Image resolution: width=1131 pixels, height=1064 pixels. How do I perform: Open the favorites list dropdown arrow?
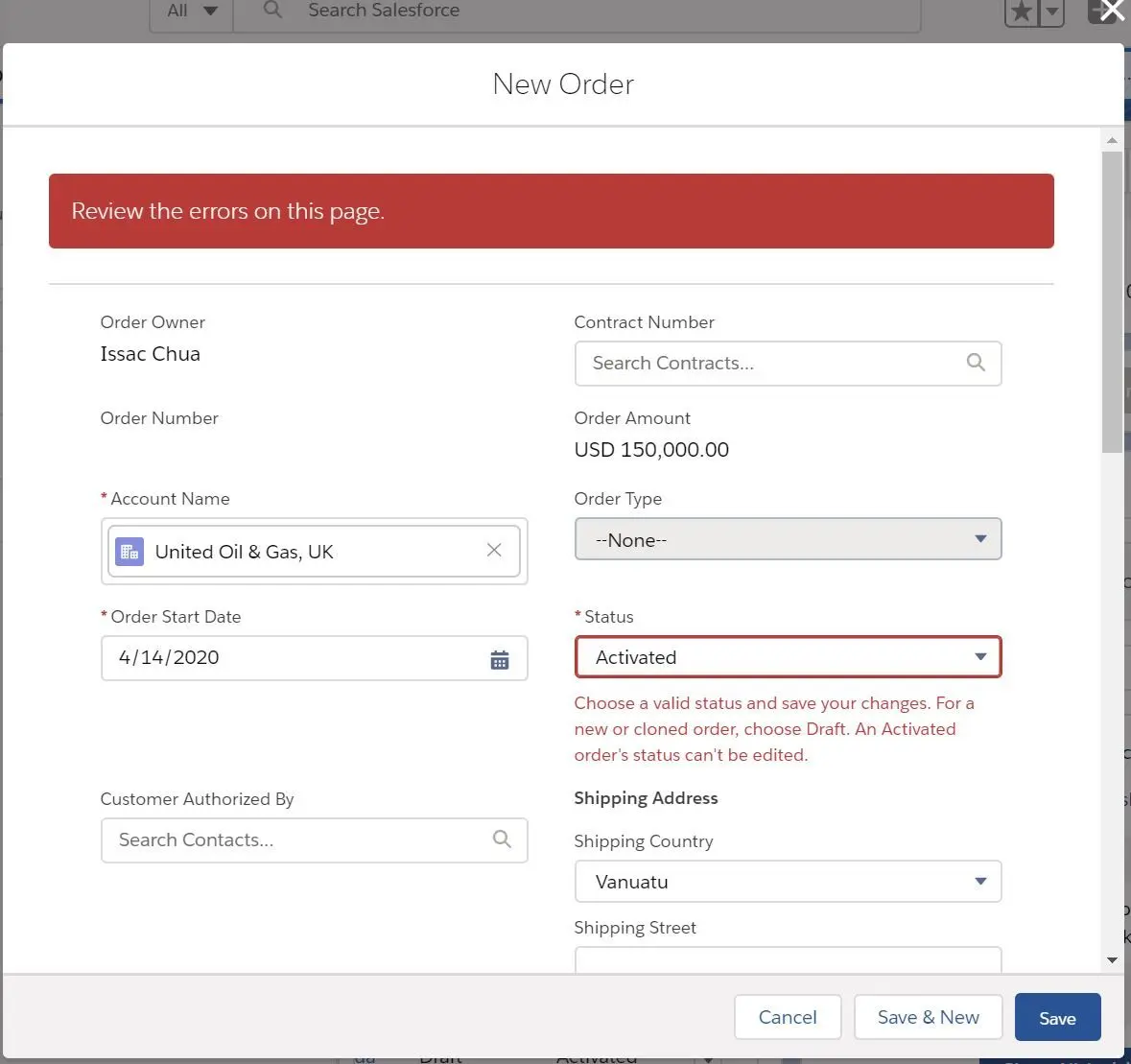coord(1051,12)
